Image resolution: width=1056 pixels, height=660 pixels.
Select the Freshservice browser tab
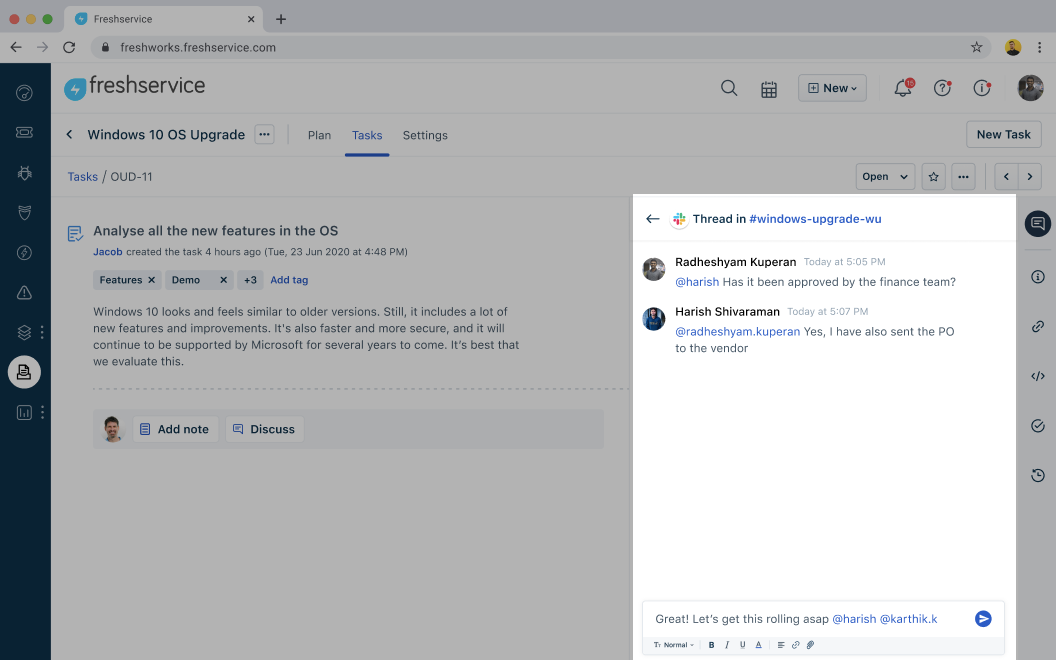pos(164,19)
